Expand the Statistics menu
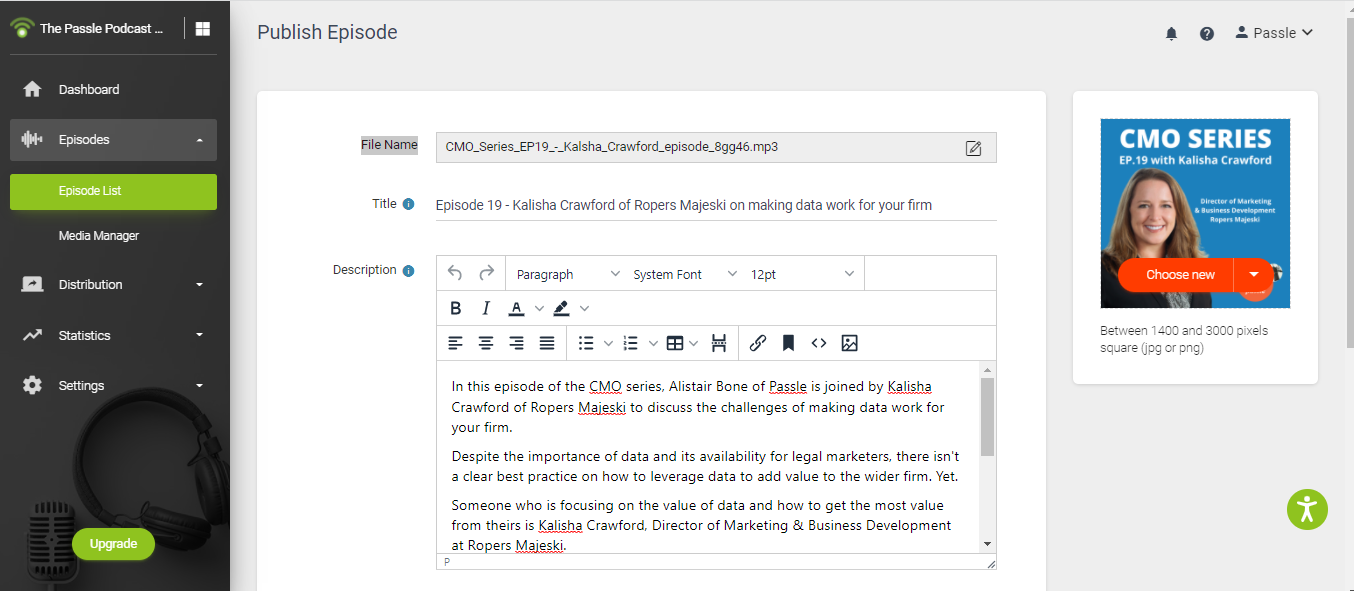Image resolution: width=1354 pixels, height=591 pixels. (114, 335)
